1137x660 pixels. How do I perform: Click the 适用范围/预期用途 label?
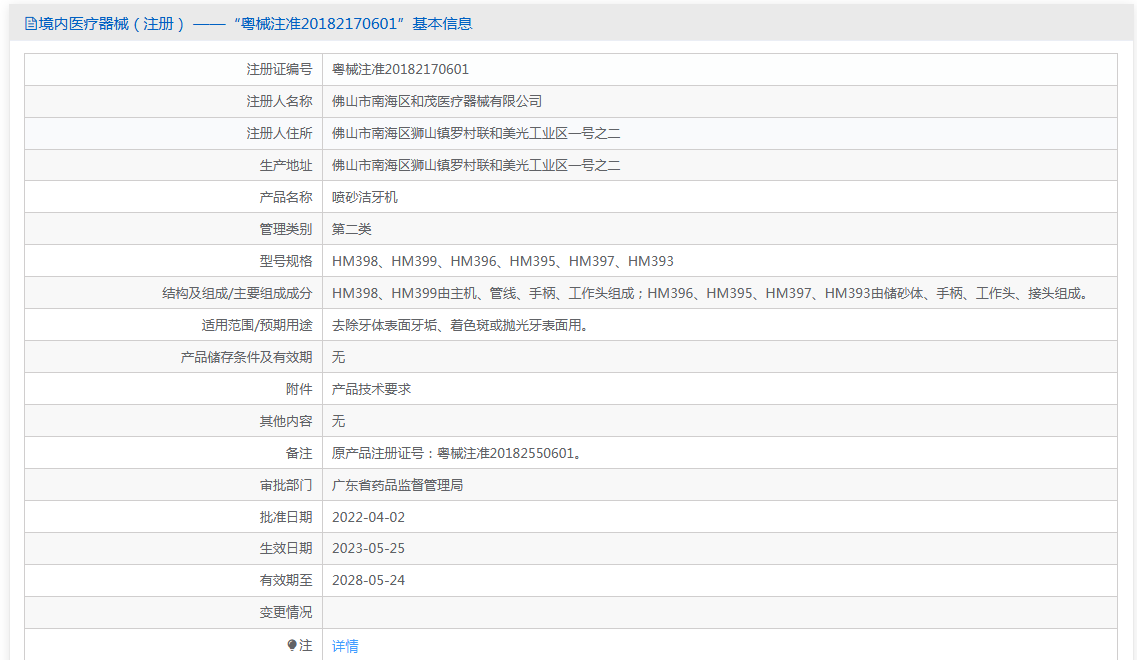coord(257,325)
